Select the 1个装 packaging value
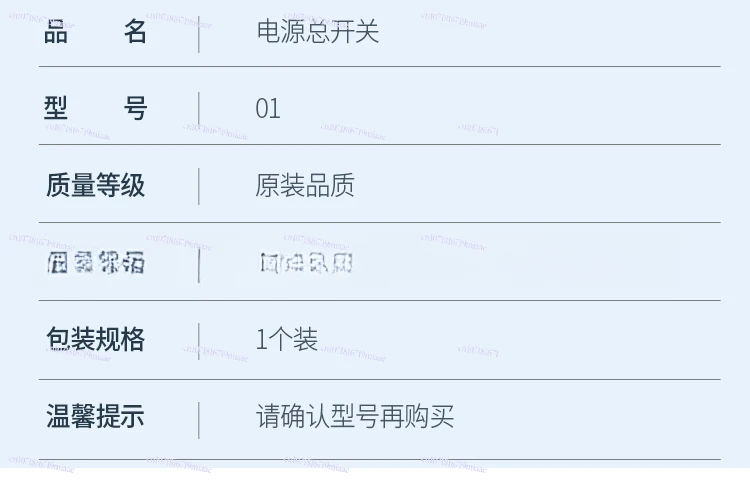 pos(287,340)
